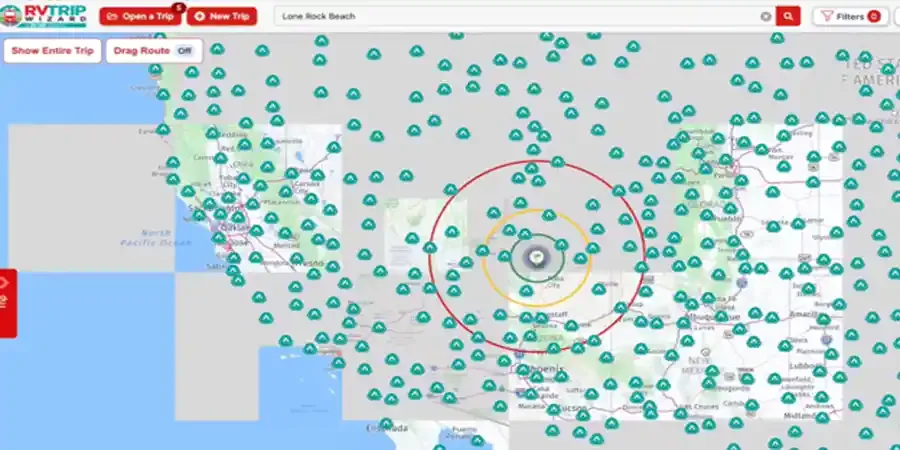Click the RV Trip Wizard logo
This screenshot has width=900, height=450.
point(44,15)
